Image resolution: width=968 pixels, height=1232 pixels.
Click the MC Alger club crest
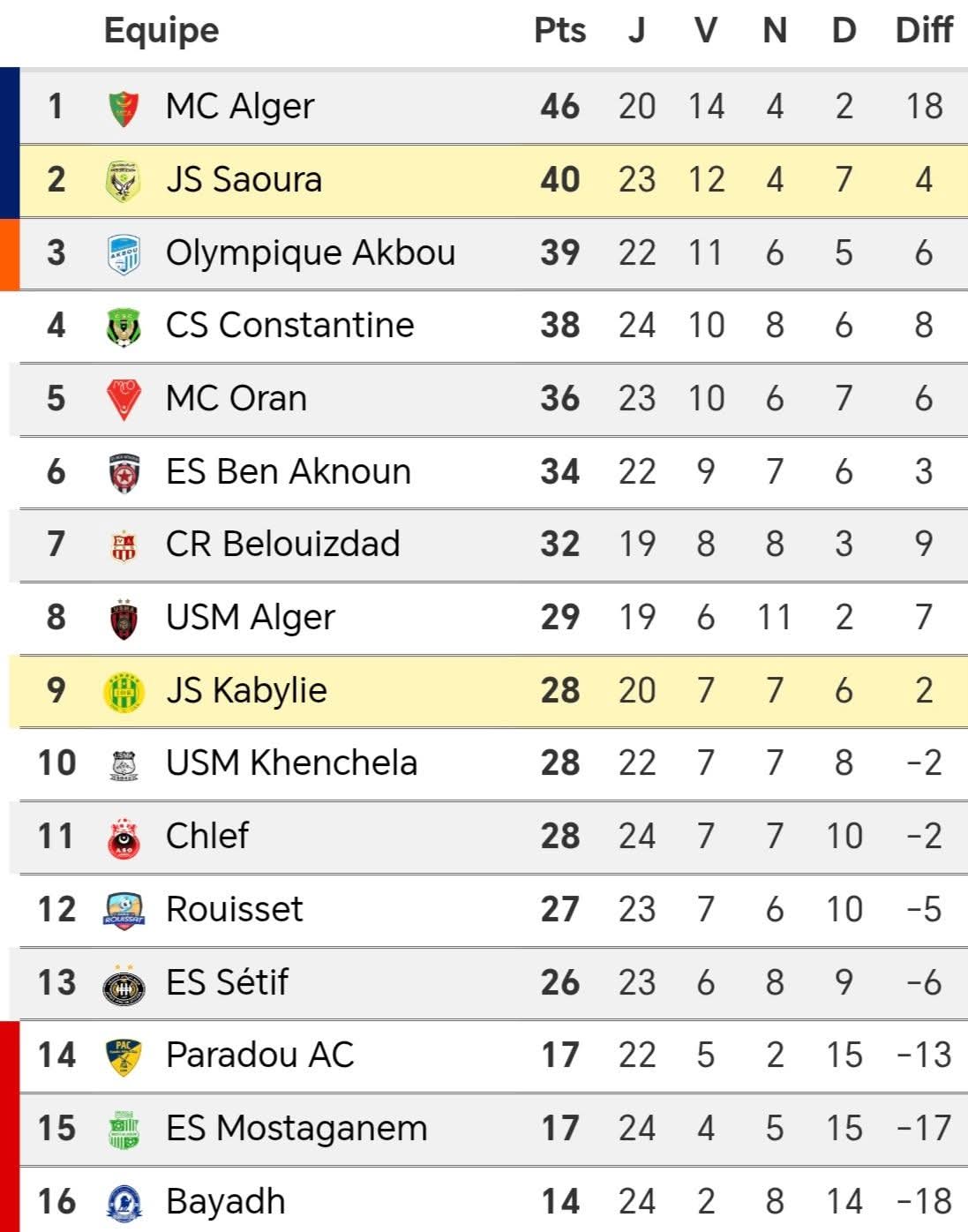[x=124, y=108]
